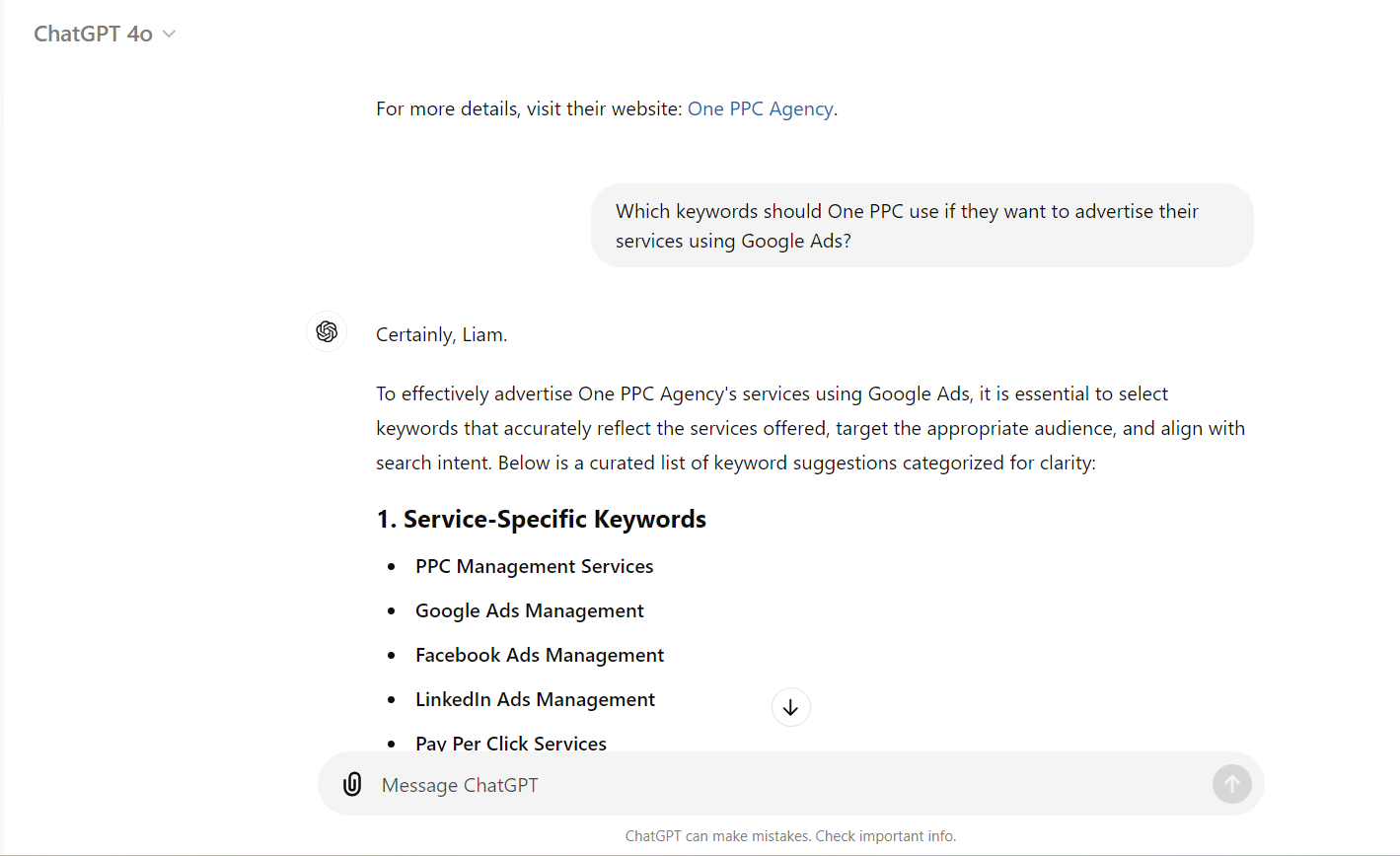Click the "1. Service-Specific Keywords" heading

tap(541, 519)
